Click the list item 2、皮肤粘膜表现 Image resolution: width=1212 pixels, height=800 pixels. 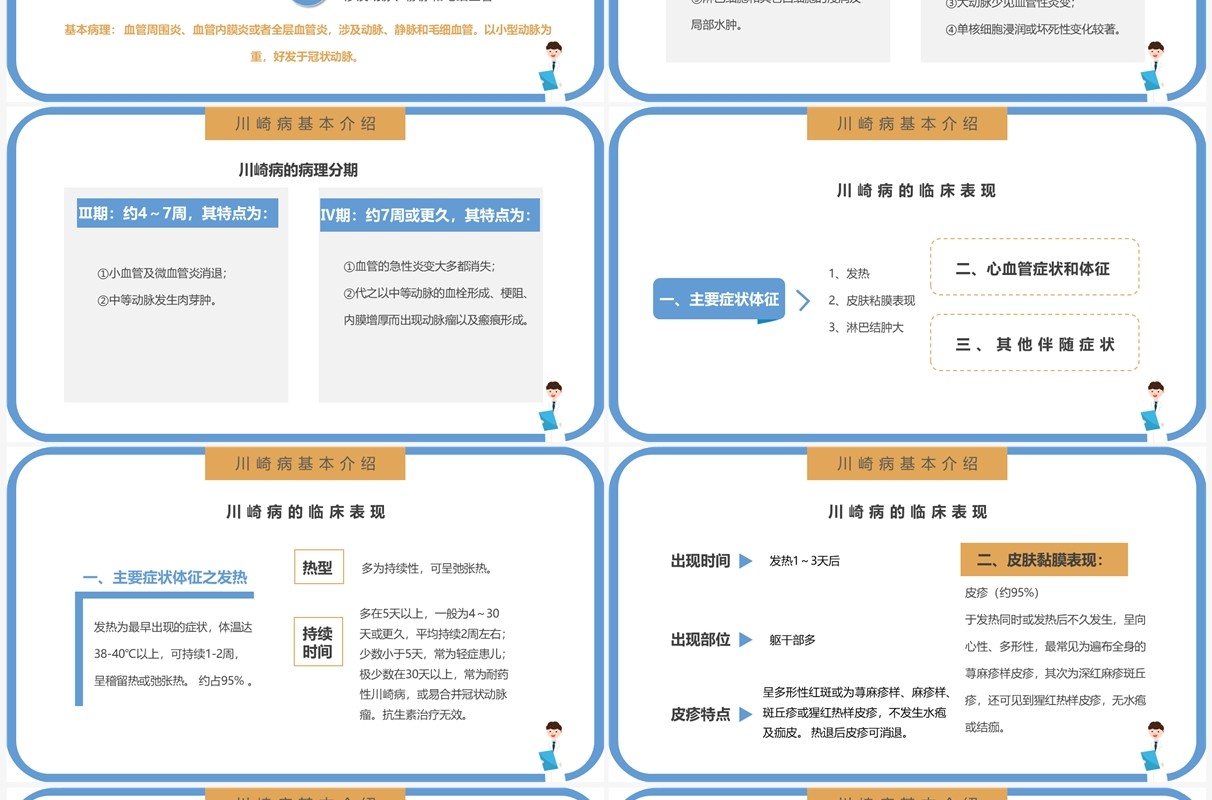871,300
